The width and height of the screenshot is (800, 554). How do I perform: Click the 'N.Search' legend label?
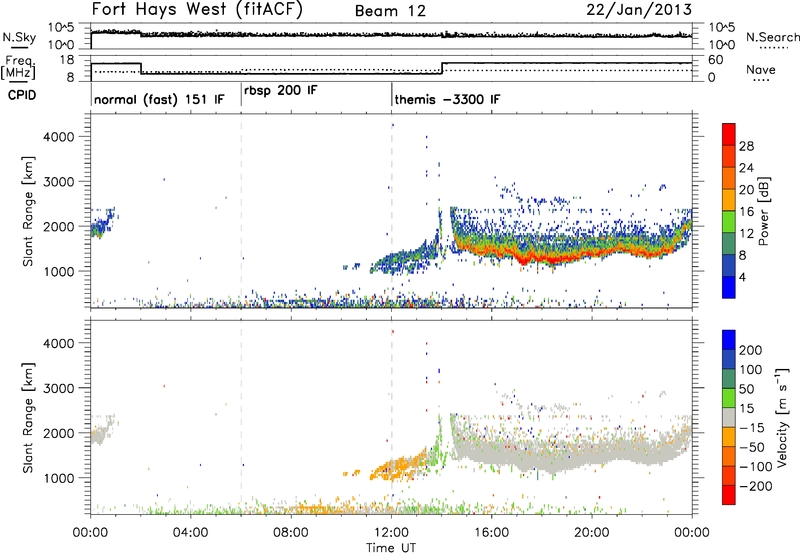tap(773, 37)
